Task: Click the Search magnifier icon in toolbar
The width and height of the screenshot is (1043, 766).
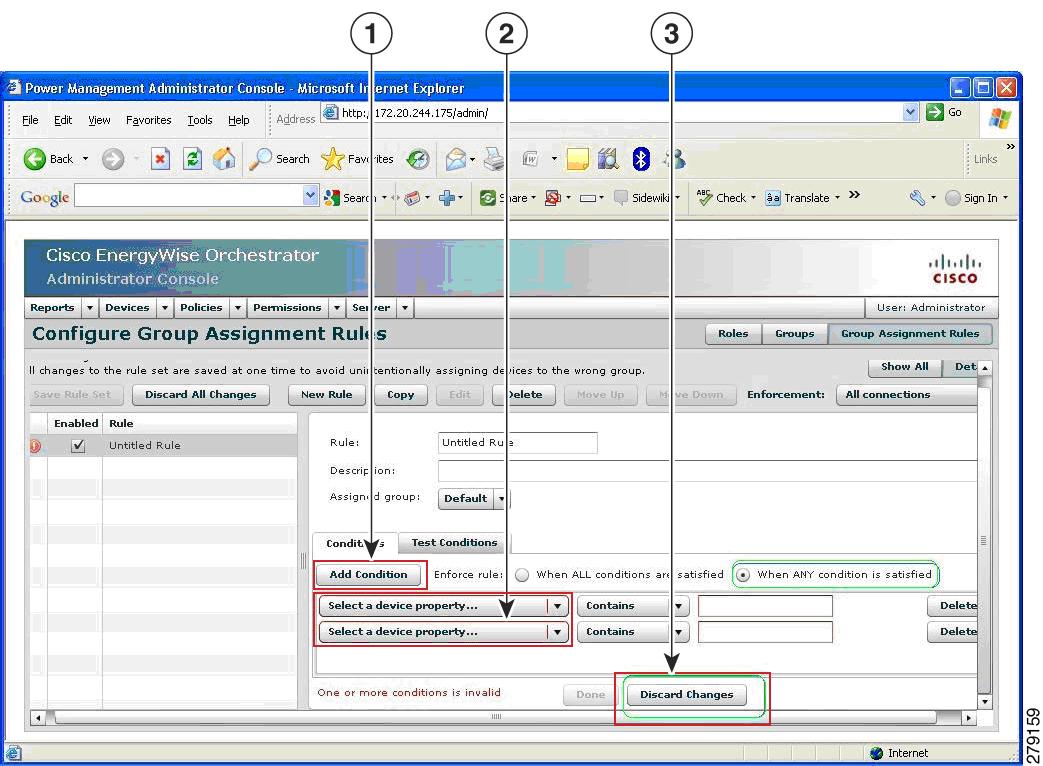Action: coord(260,159)
